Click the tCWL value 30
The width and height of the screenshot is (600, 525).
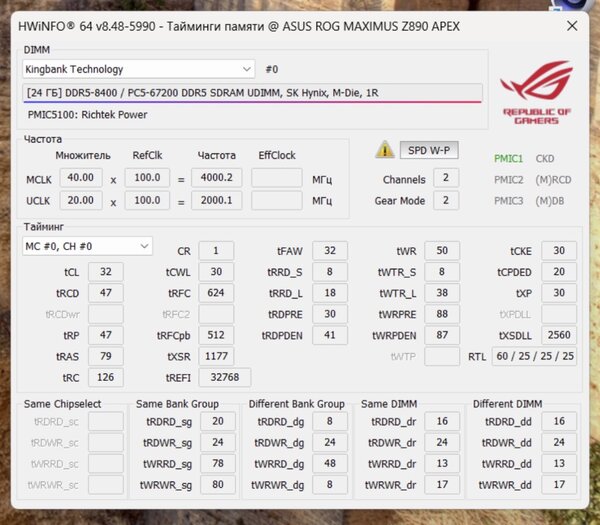pyautogui.click(x=216, y=272)
